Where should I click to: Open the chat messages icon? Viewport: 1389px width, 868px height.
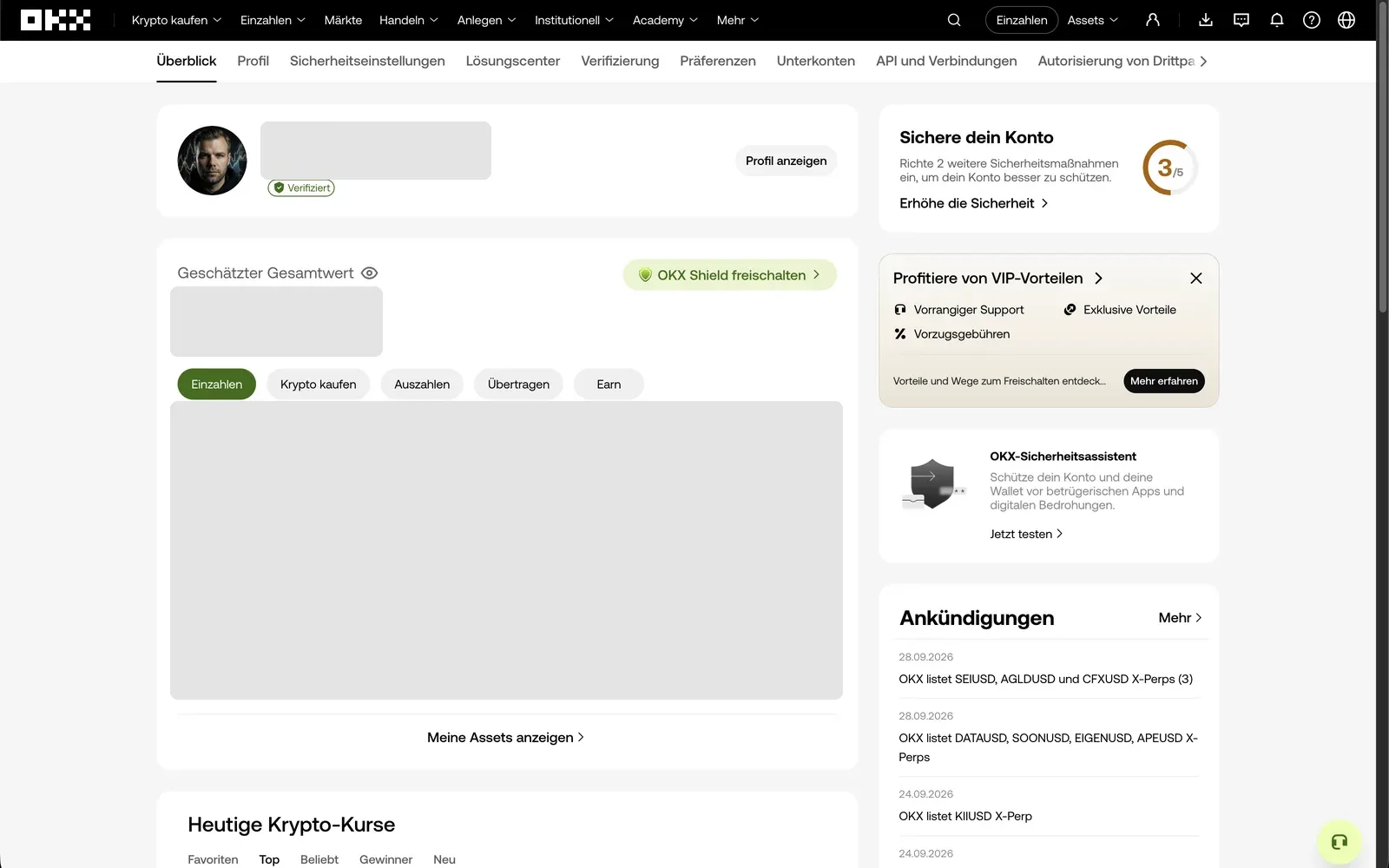coord(1241,20)
